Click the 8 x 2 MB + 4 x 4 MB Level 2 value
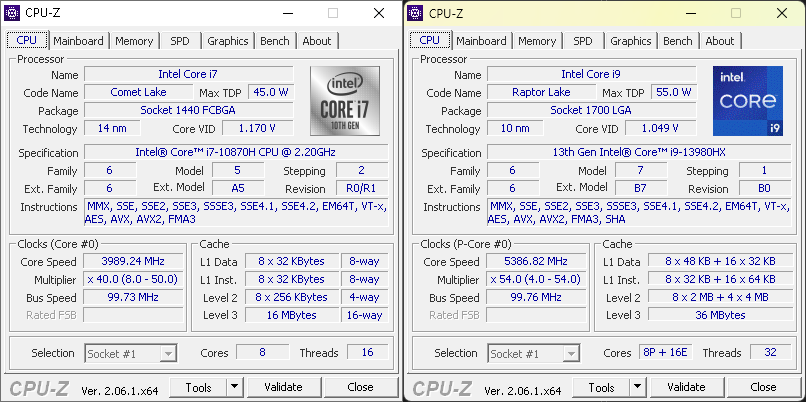 click(x=720, y=297)
